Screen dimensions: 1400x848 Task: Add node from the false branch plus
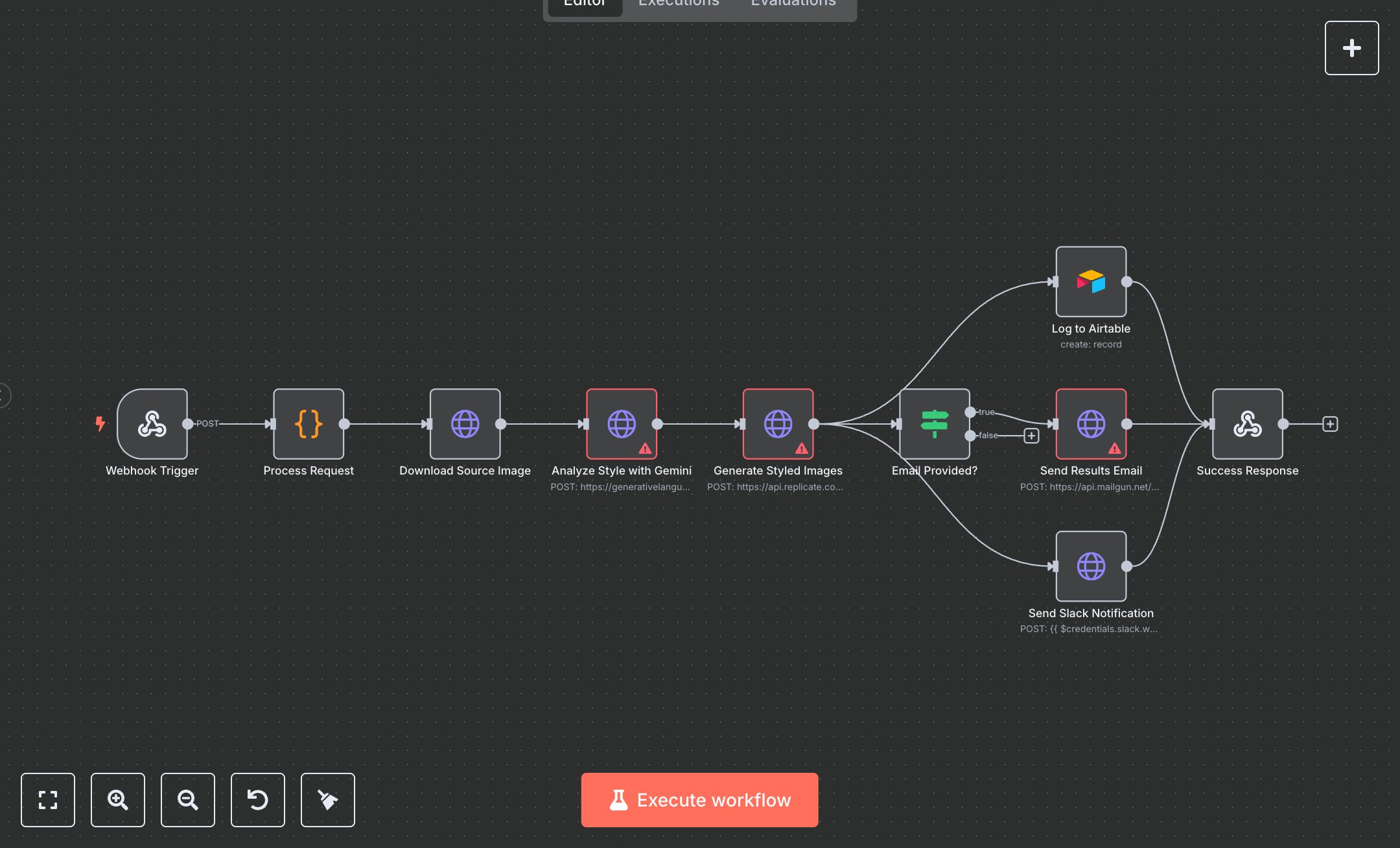click(1031, 436)
